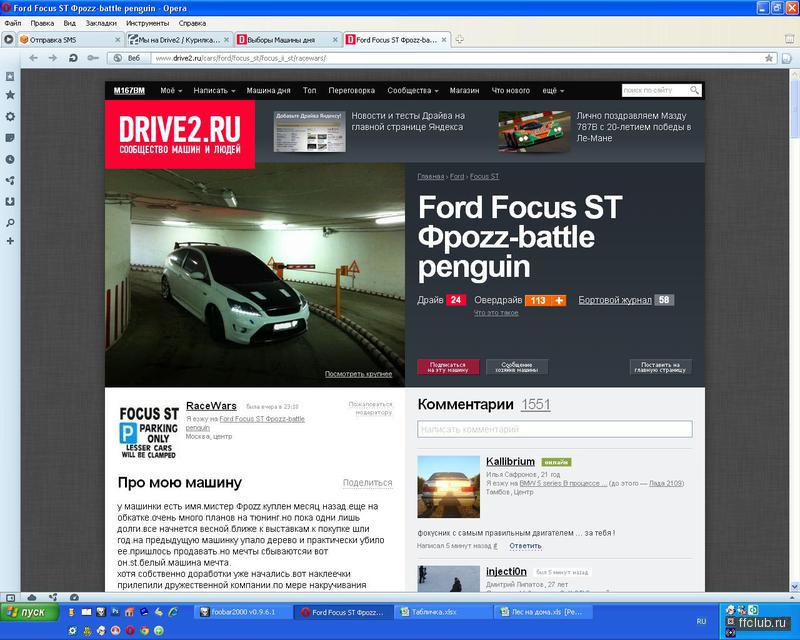Click the Подписаться на эту машину button

coord(448,367)
